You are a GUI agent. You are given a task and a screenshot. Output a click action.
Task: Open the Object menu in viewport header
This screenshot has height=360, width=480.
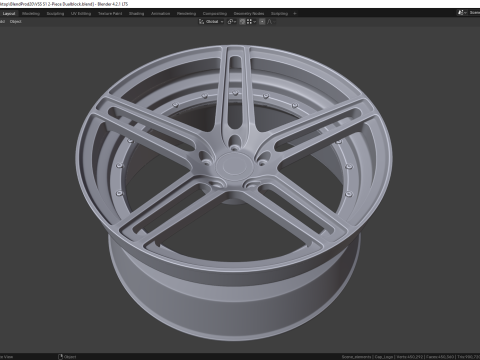click(x=15, y=22)
